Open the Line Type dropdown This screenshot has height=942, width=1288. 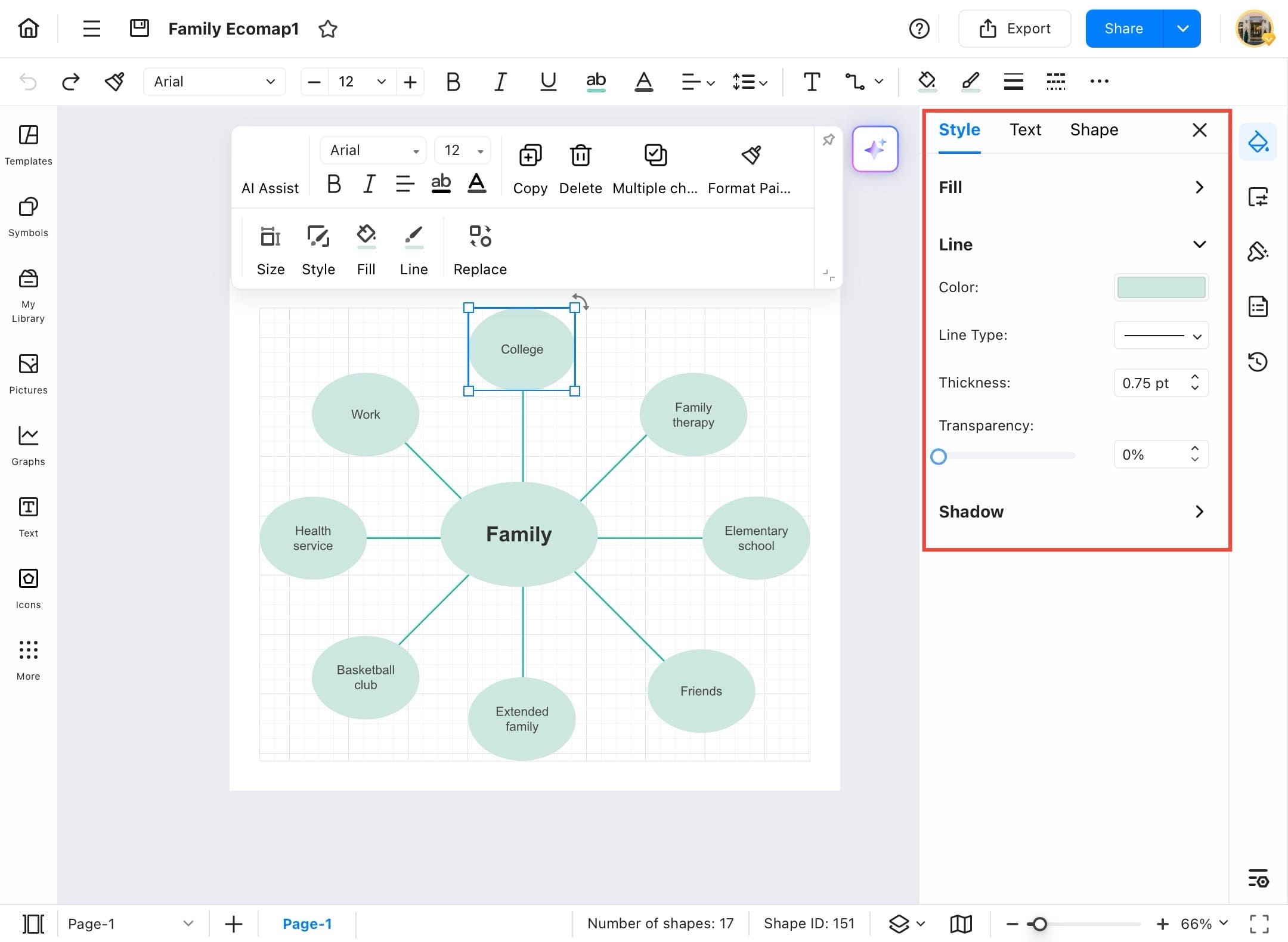coord(1160,336)
